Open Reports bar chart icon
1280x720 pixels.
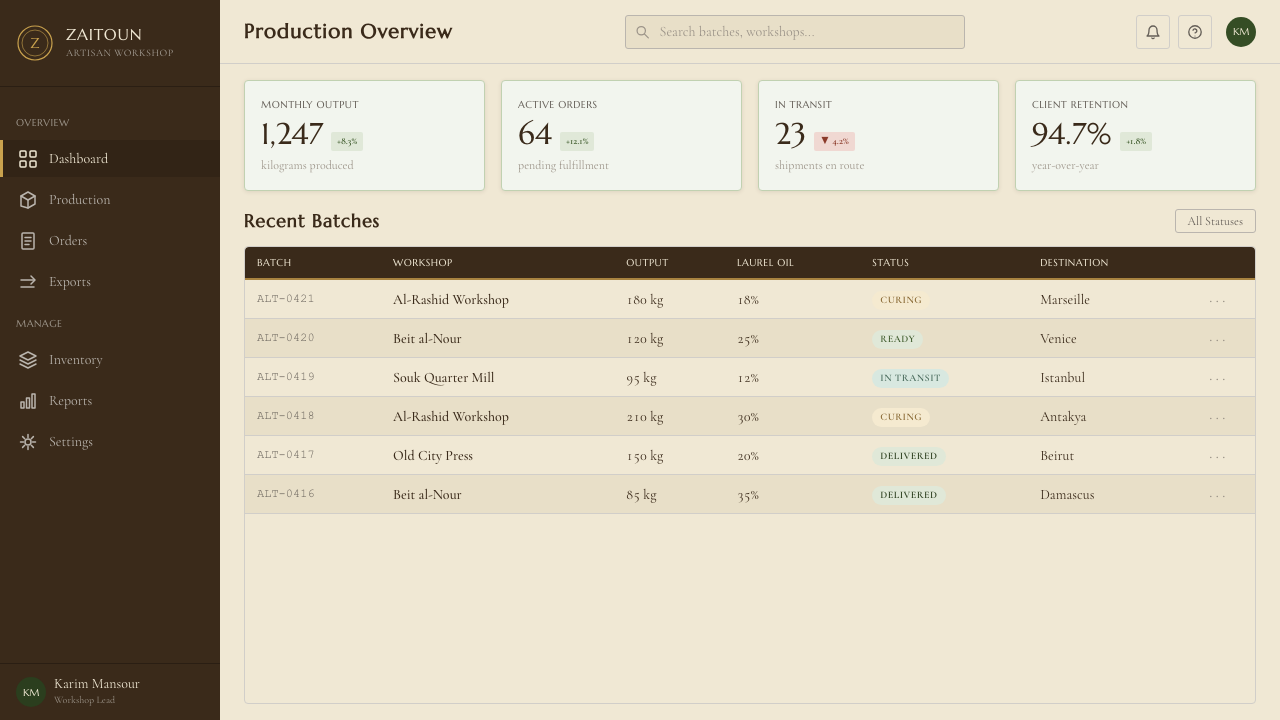[x=28, y=401]
